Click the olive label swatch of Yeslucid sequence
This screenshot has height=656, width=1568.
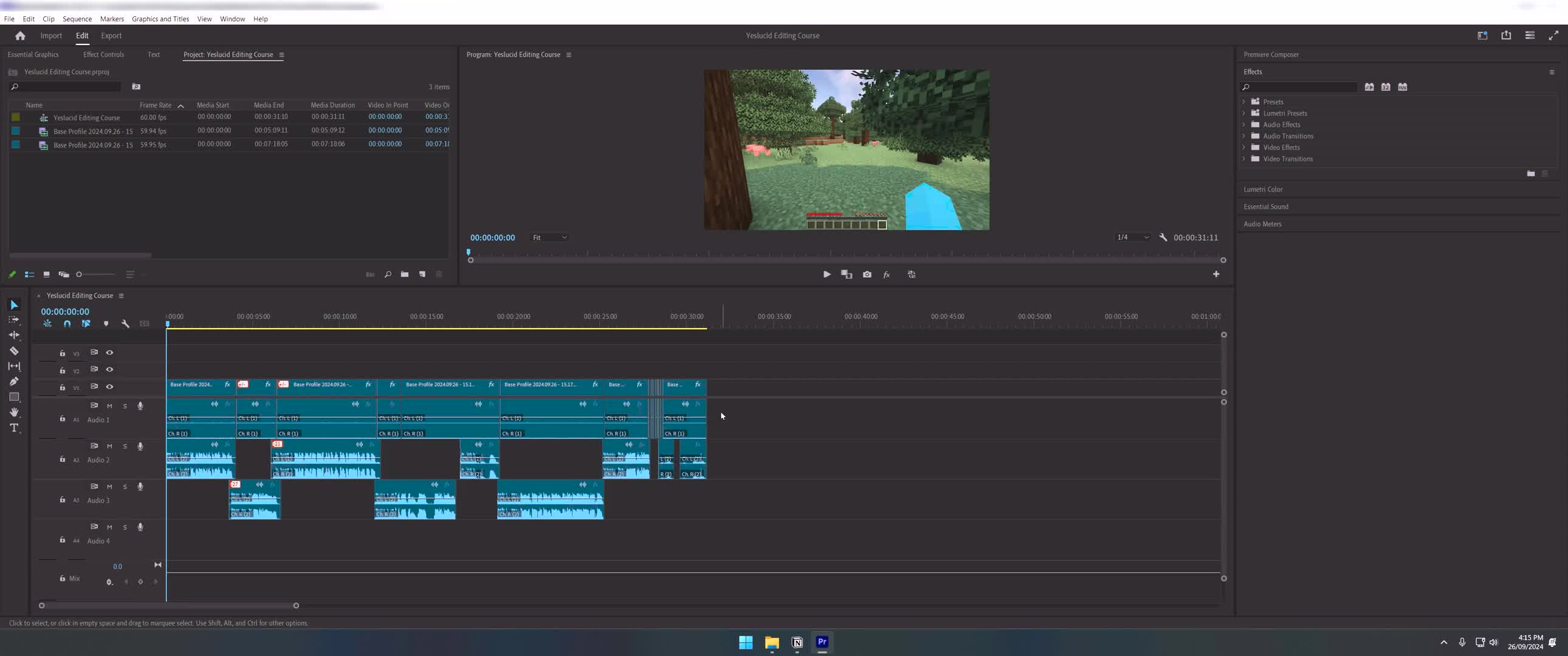tap(16, 117)
